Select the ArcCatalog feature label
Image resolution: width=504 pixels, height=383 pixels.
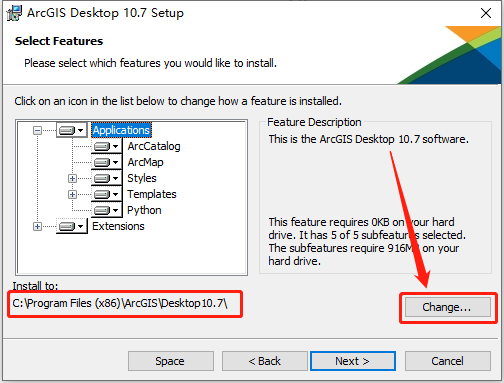(x=154, y=146)
